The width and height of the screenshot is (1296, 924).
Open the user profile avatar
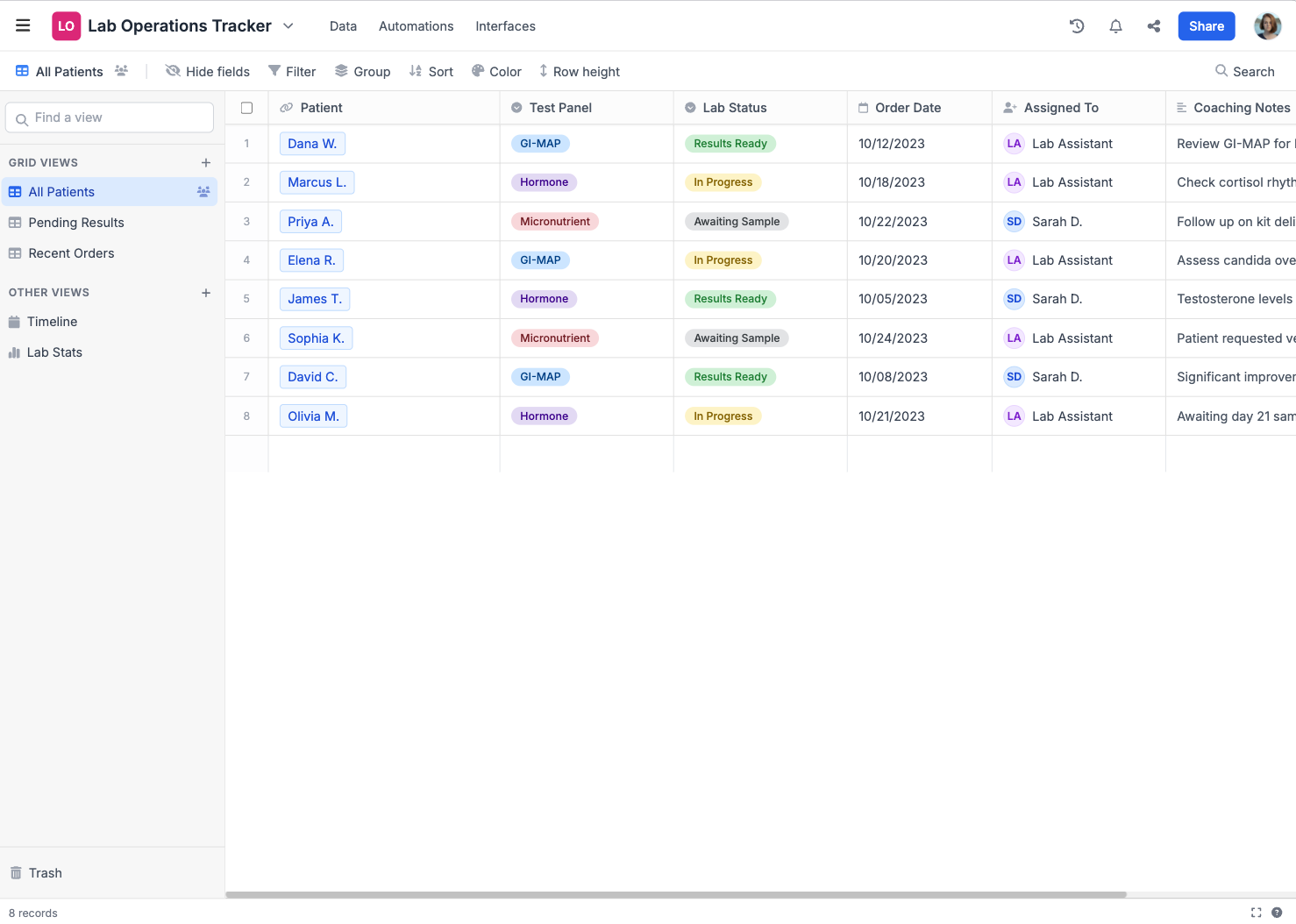[1267, 26]
